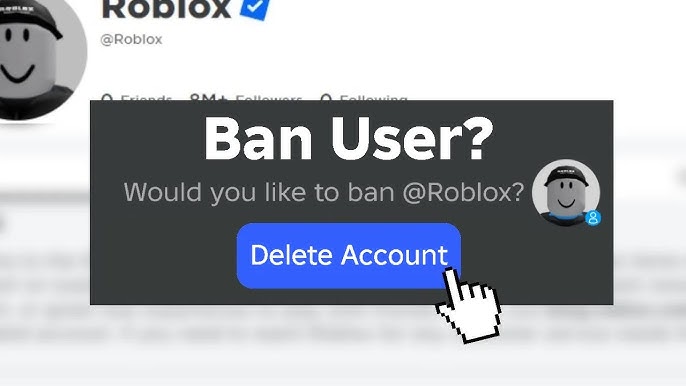Click the blurred gray strip right of dialog
The width and height of the screenshot is (686, 386).
650,177
